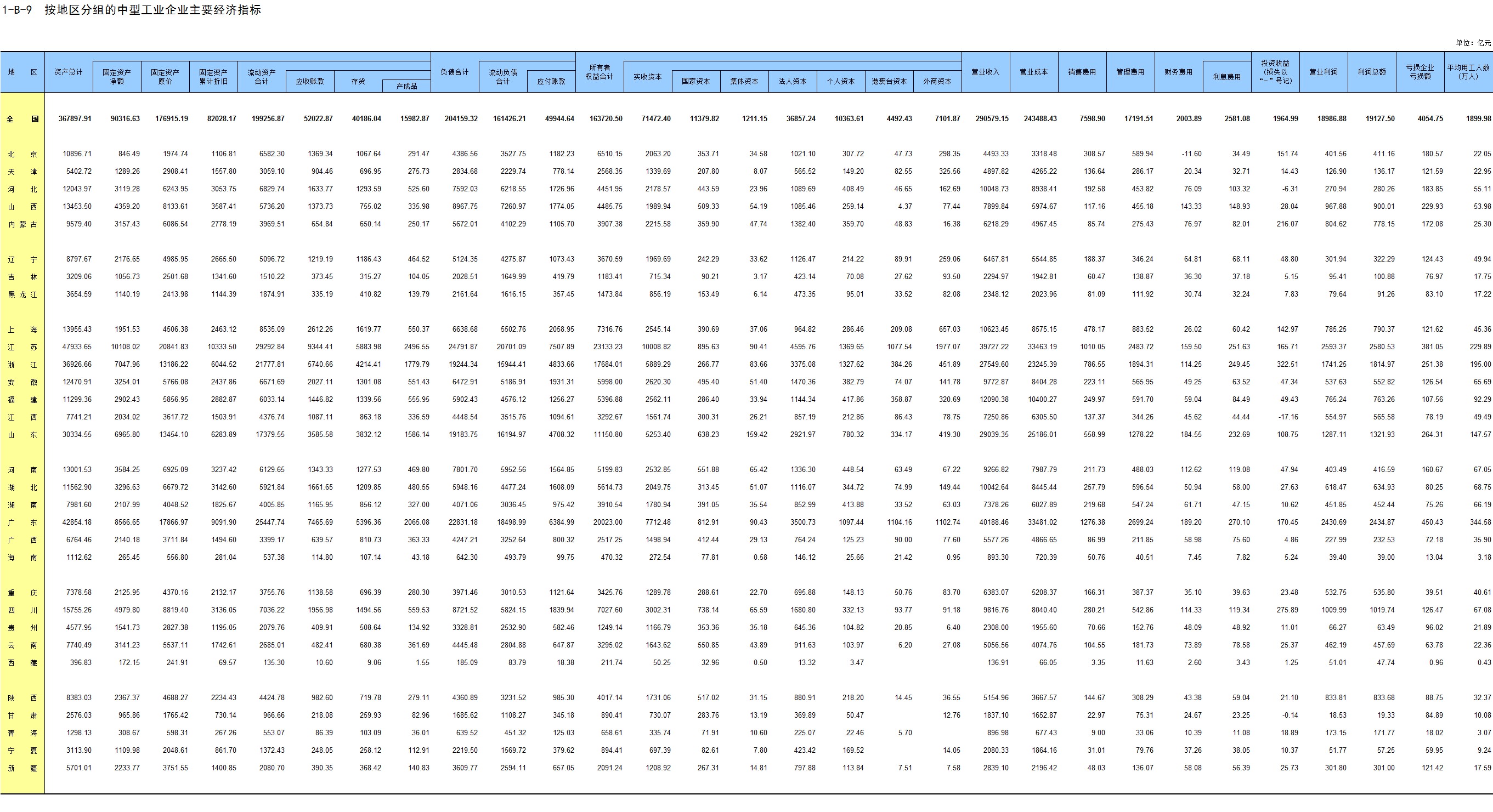Select the 北京 row label
Screen dimensions: 1493x812
(22, 154)
